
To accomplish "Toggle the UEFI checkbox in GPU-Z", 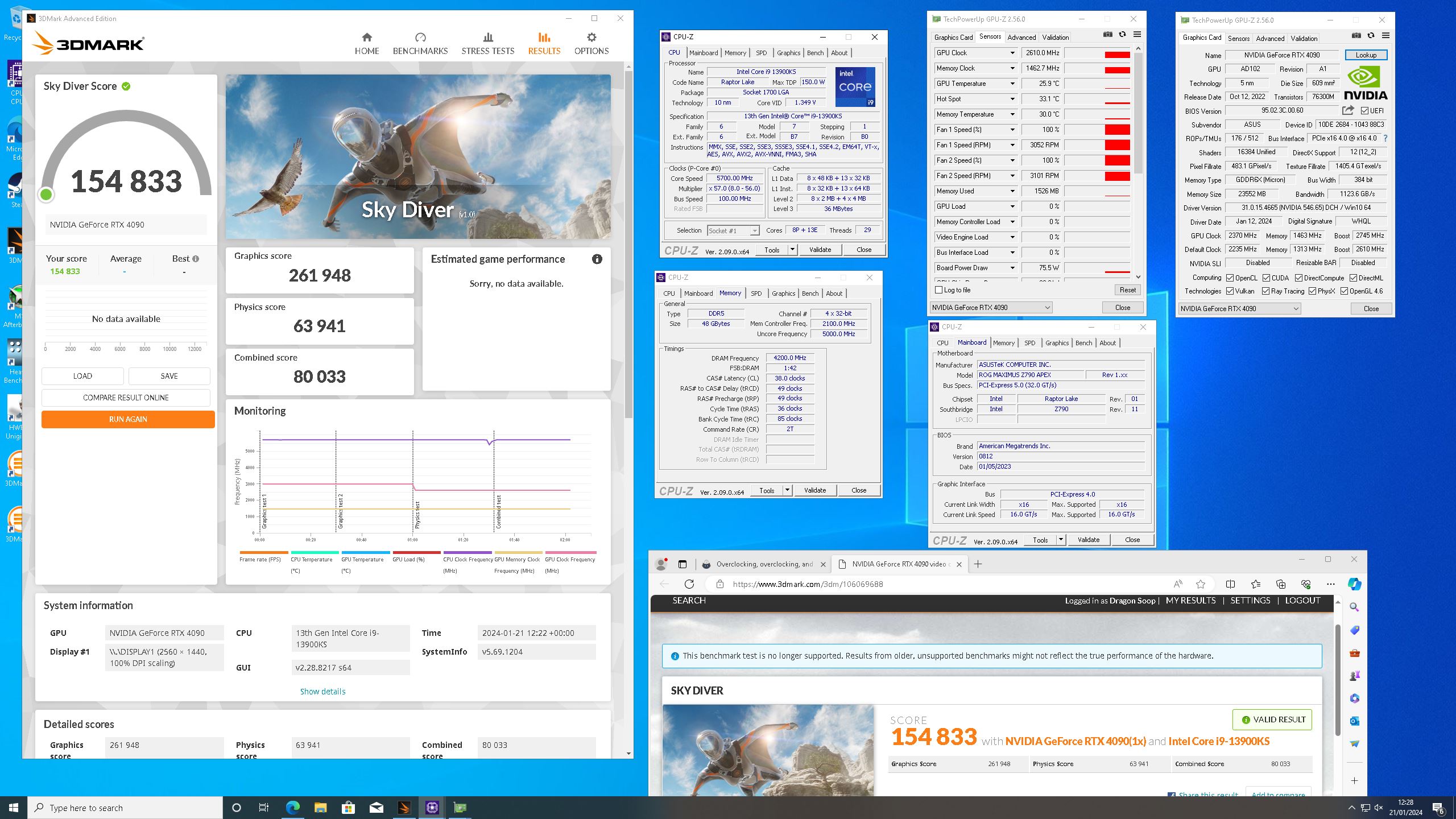I will [x=1364, y=110].
